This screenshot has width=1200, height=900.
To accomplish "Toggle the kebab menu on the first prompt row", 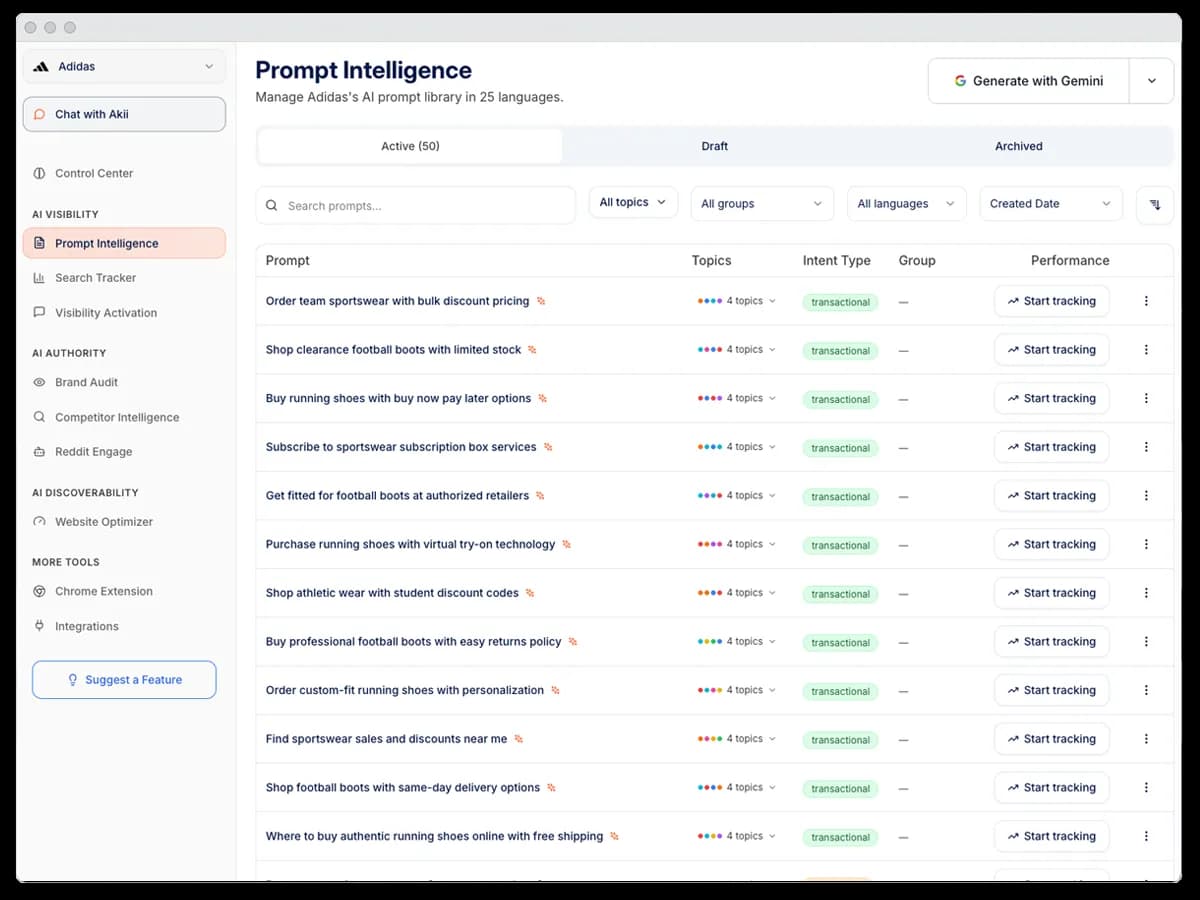I will point(1146,301).
